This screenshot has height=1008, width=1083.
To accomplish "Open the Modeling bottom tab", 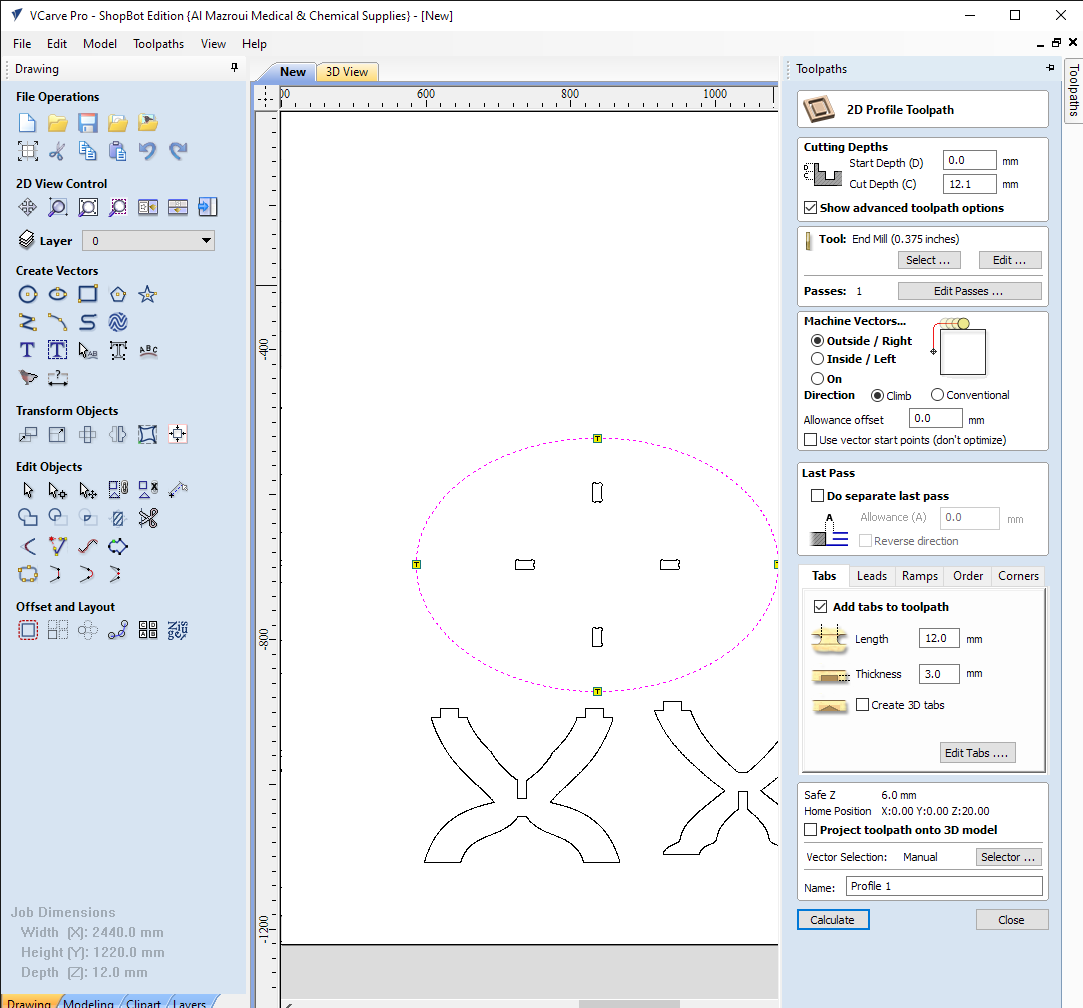I will 88,1002.
